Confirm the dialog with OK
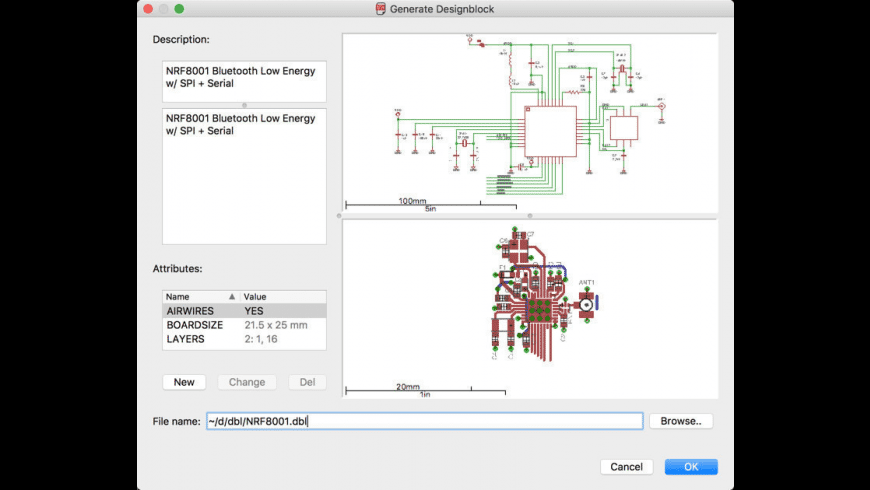The width and height of the screenshot is (870, 490). (x=691, y=467)
